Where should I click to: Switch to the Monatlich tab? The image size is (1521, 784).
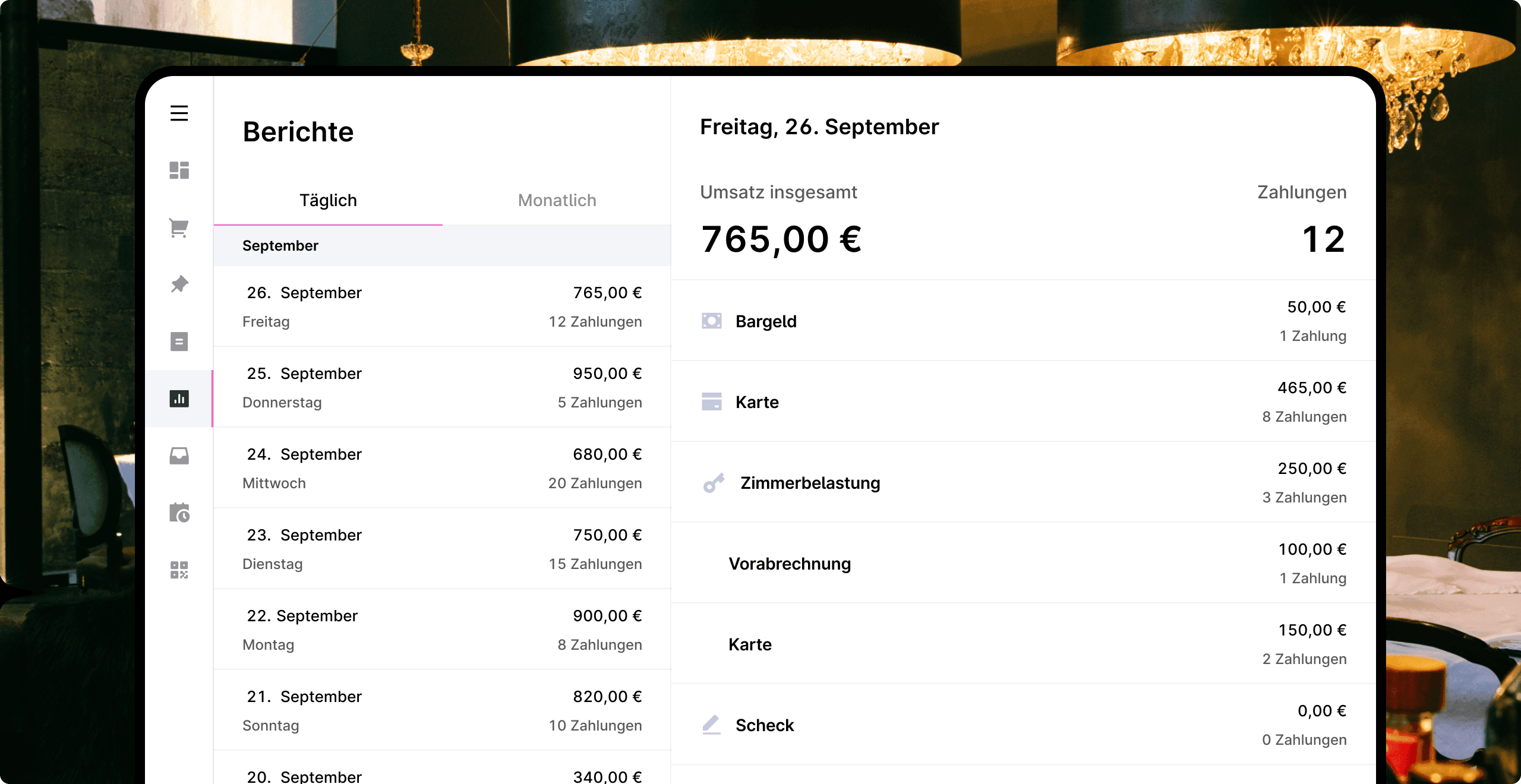[x=557, y=200]
